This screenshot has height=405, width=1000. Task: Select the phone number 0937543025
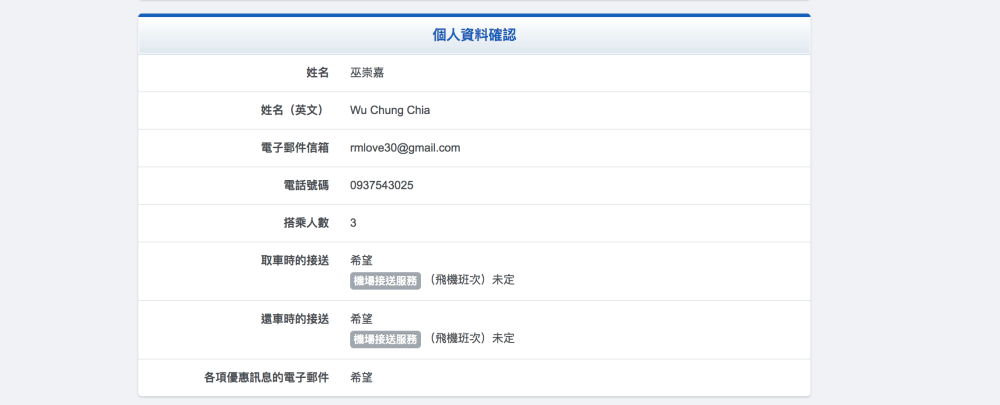[381, 186]
